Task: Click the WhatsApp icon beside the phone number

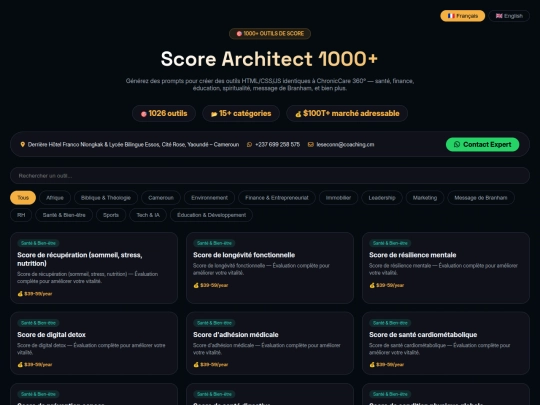Action: (x=249, y=144)
